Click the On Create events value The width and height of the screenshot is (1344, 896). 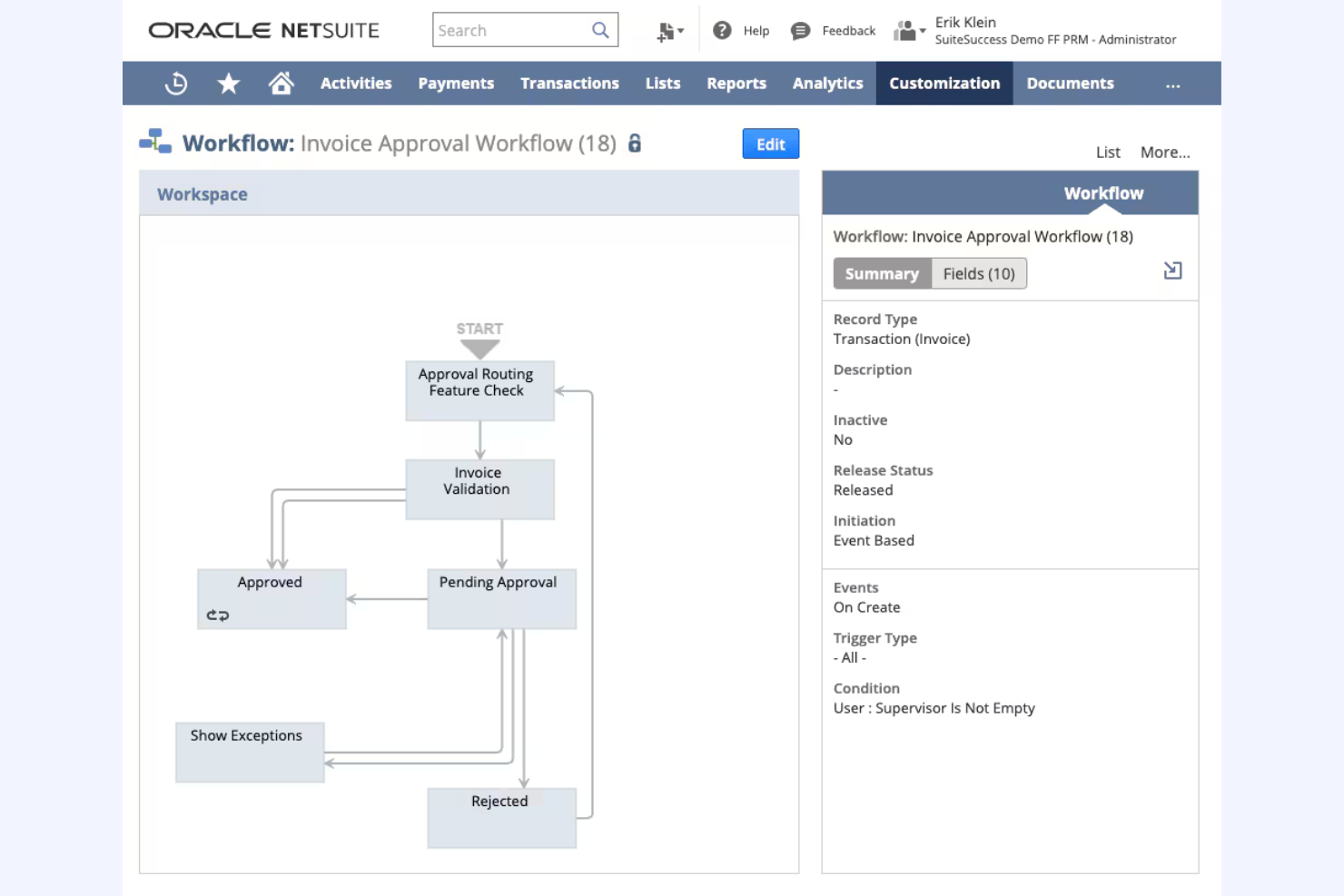tap(867, 607)
